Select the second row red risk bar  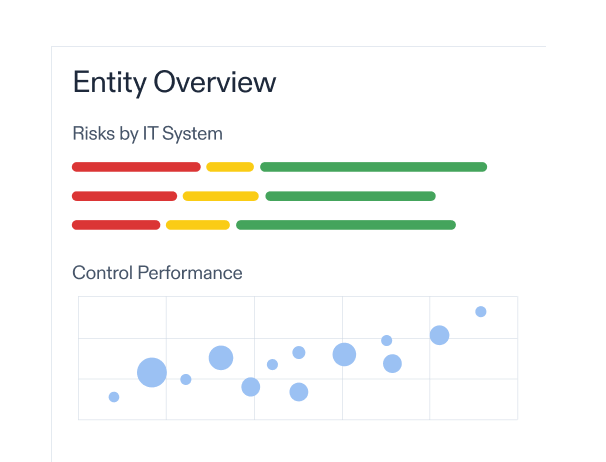coord(124,196)
